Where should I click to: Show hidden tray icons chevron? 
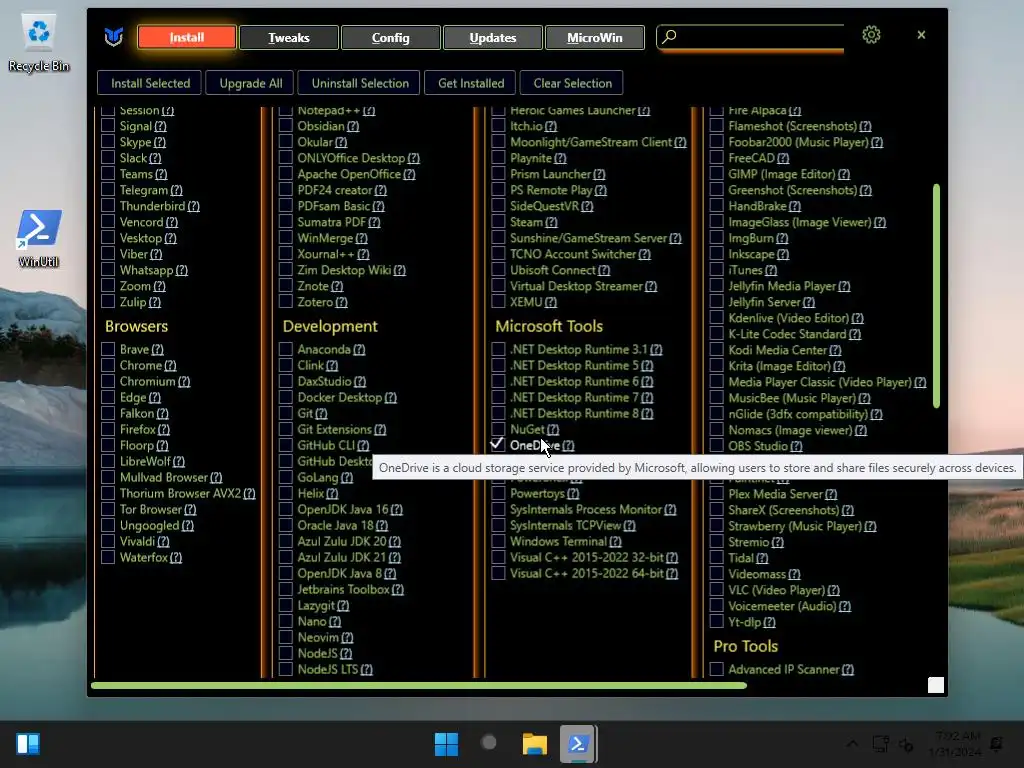pos(852,743)
